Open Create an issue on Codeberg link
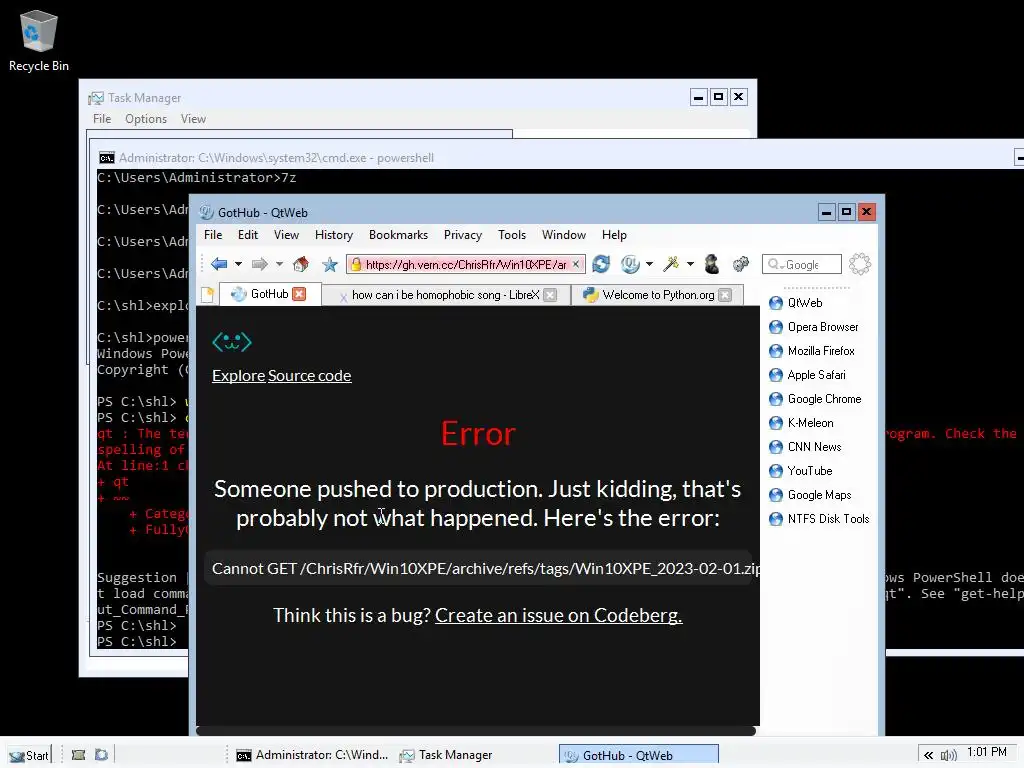The height and width of the screenshot is (768, 1024). 558,615
